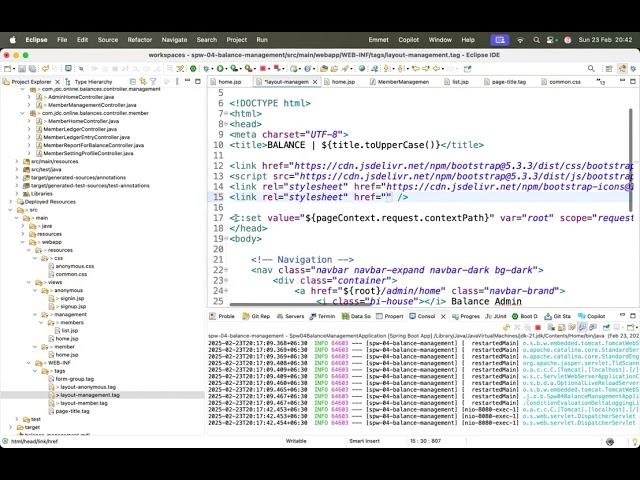Click the Spotlight search icon in the menu bar

pos(536,40)
